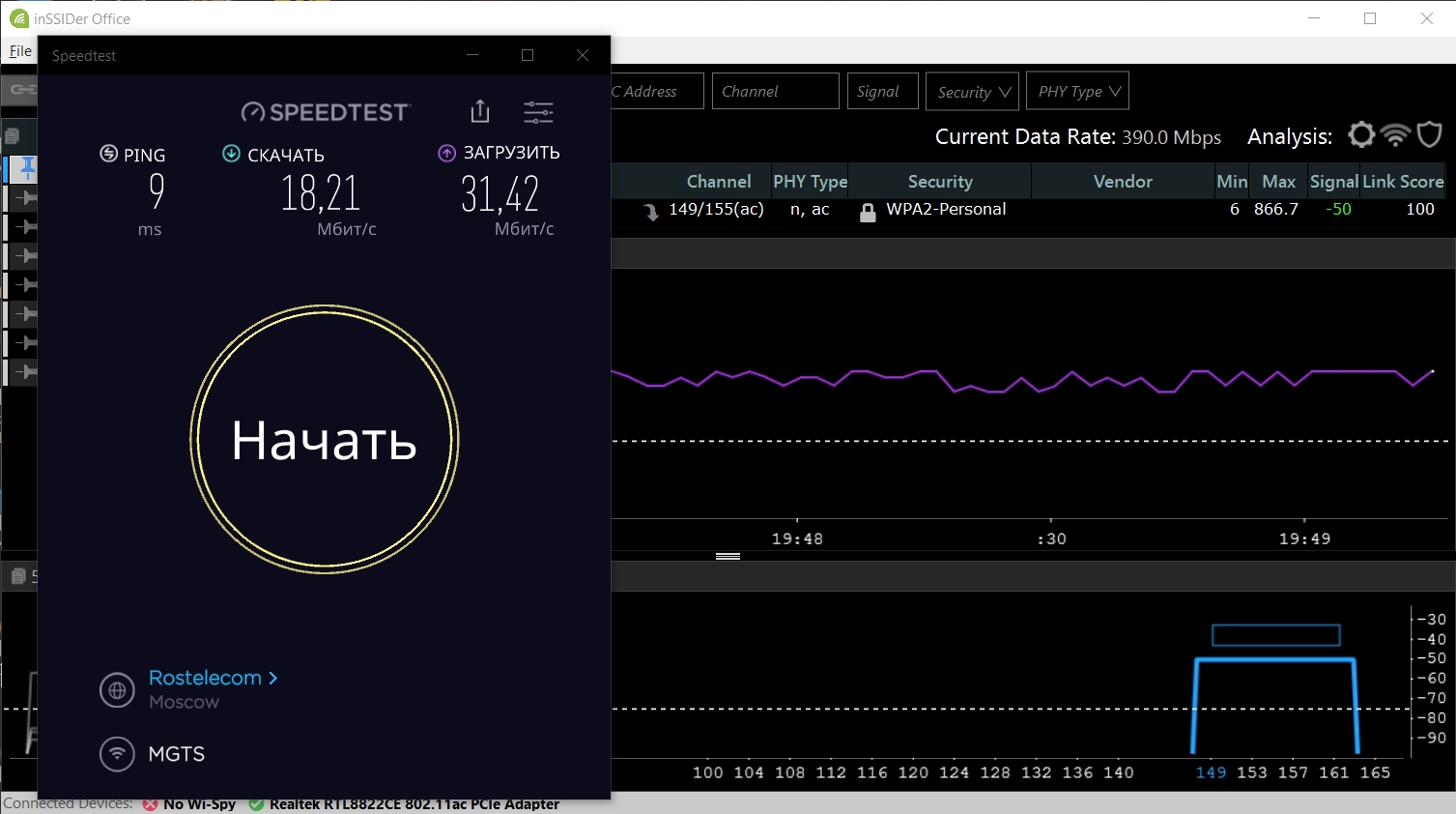Click the gear analysis icon

tap(1361, 135)
